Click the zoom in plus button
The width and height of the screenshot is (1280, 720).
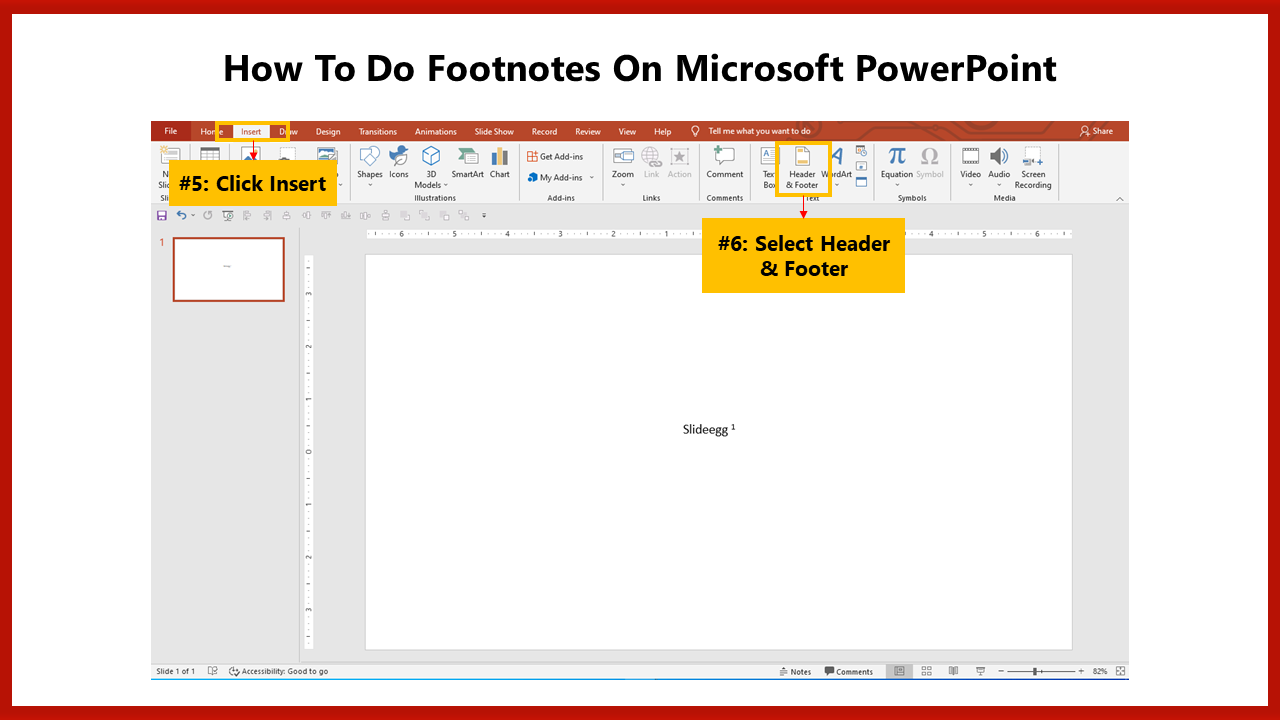(1081, 671)
